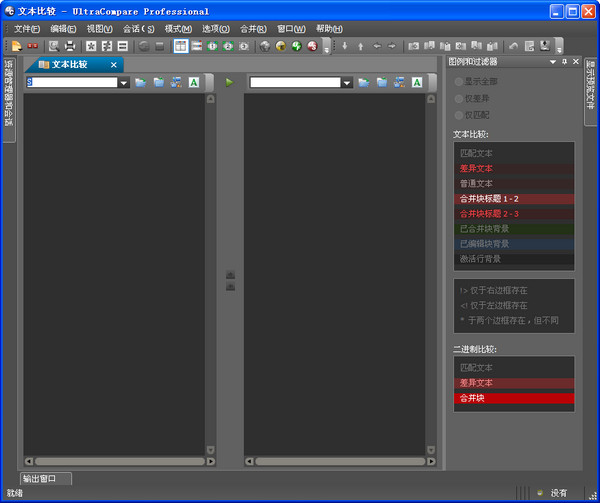This screenshot has width=600, height=503.
Task: Click the red 合并块 color swatch
Action: pos(514,398)
